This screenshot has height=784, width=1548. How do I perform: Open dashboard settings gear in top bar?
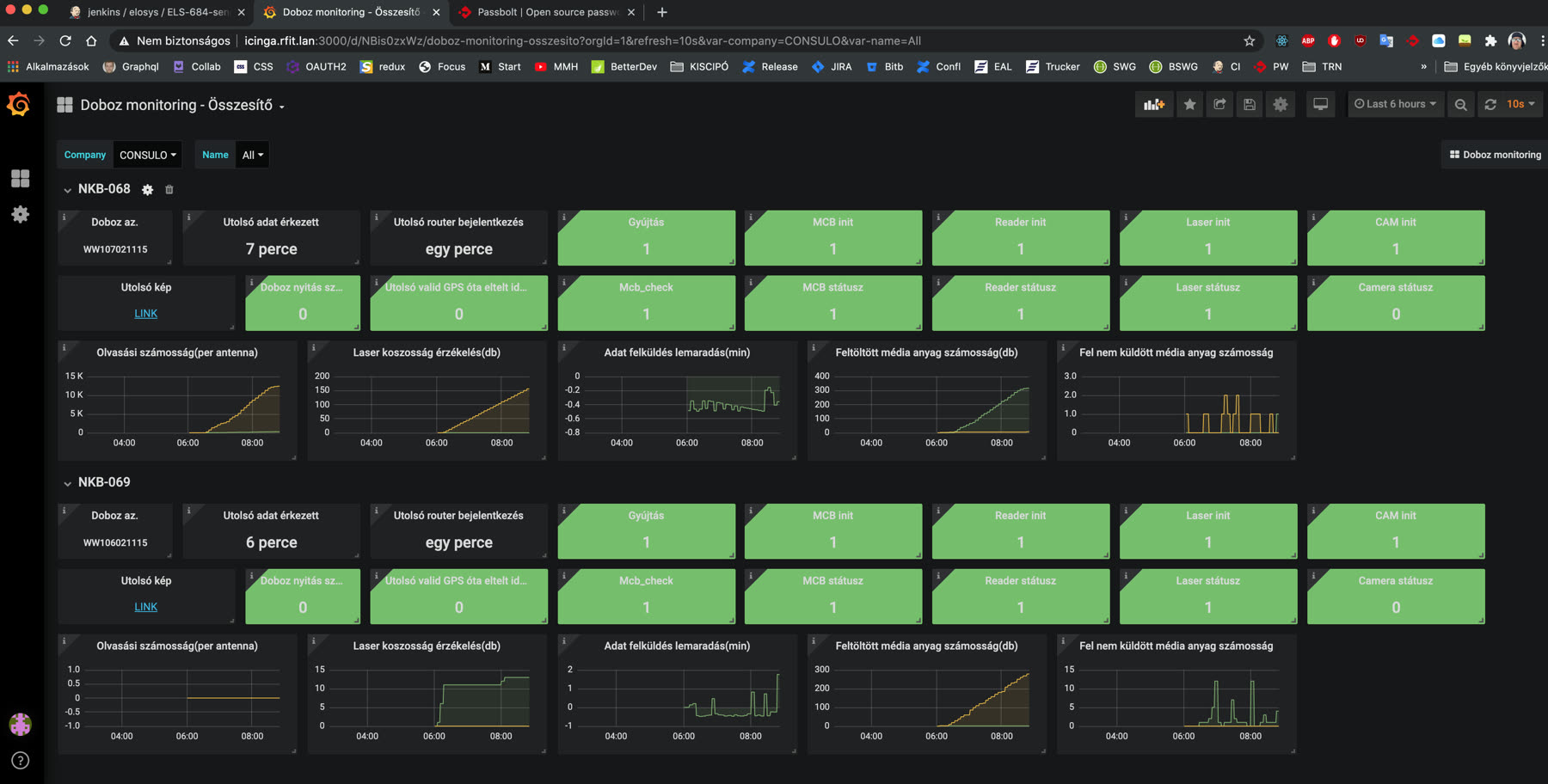[x=1281, y=104]
